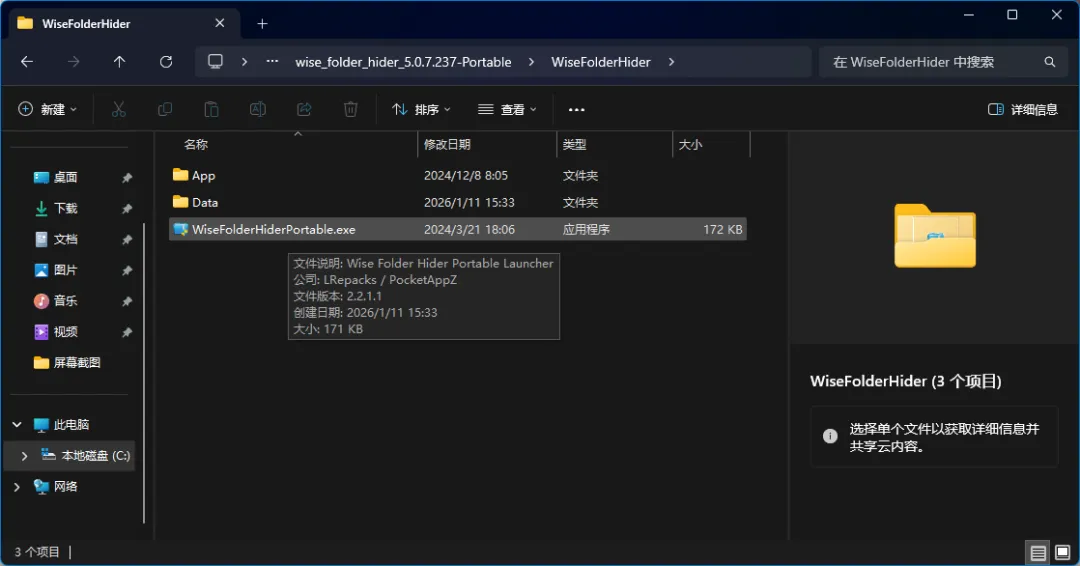Expand the 网络 tree node
Image resolution: width=1080 pixels, height=566 pixels.
[x=17, y=487]
